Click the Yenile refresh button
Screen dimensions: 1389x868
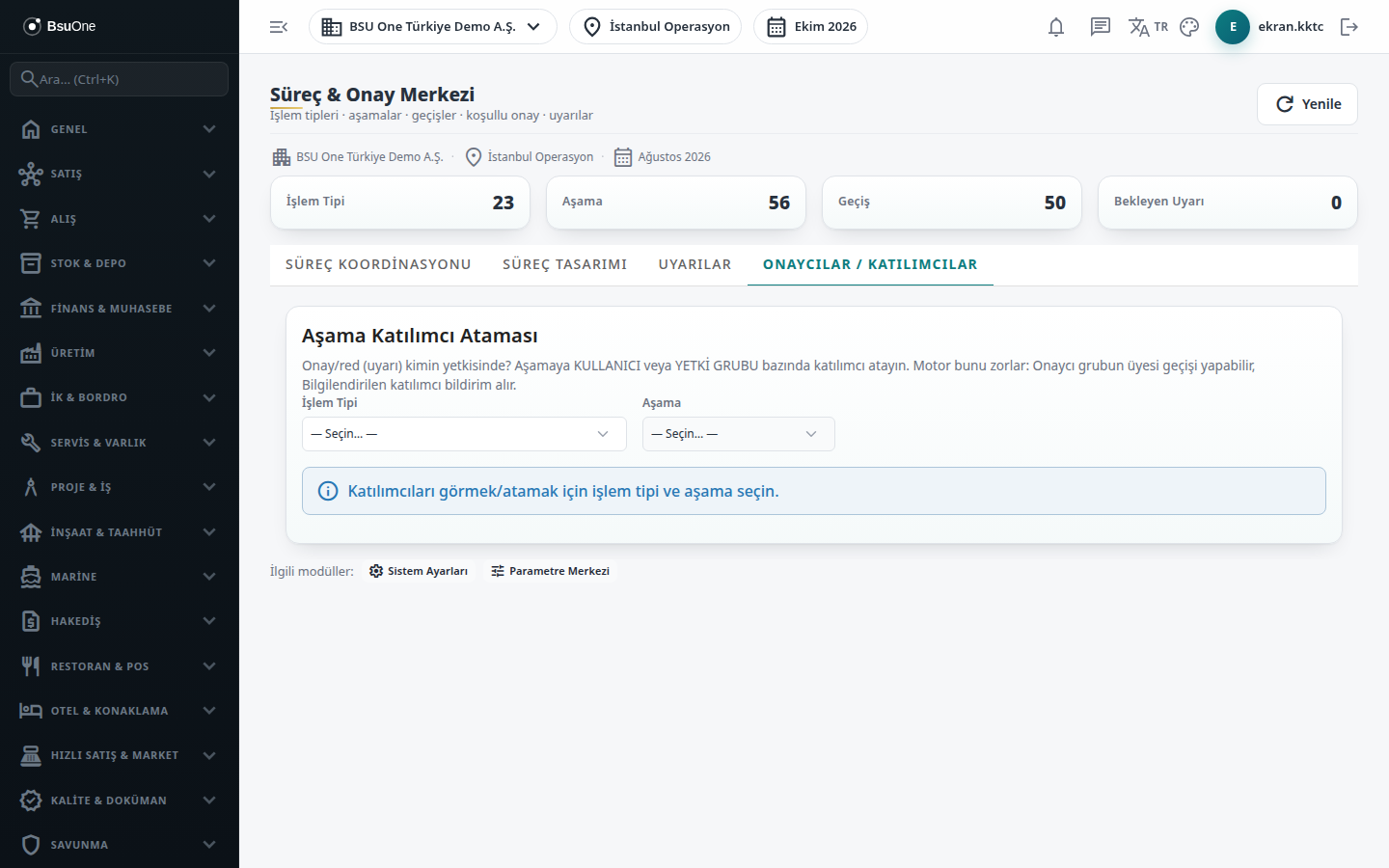[1307, 104]
